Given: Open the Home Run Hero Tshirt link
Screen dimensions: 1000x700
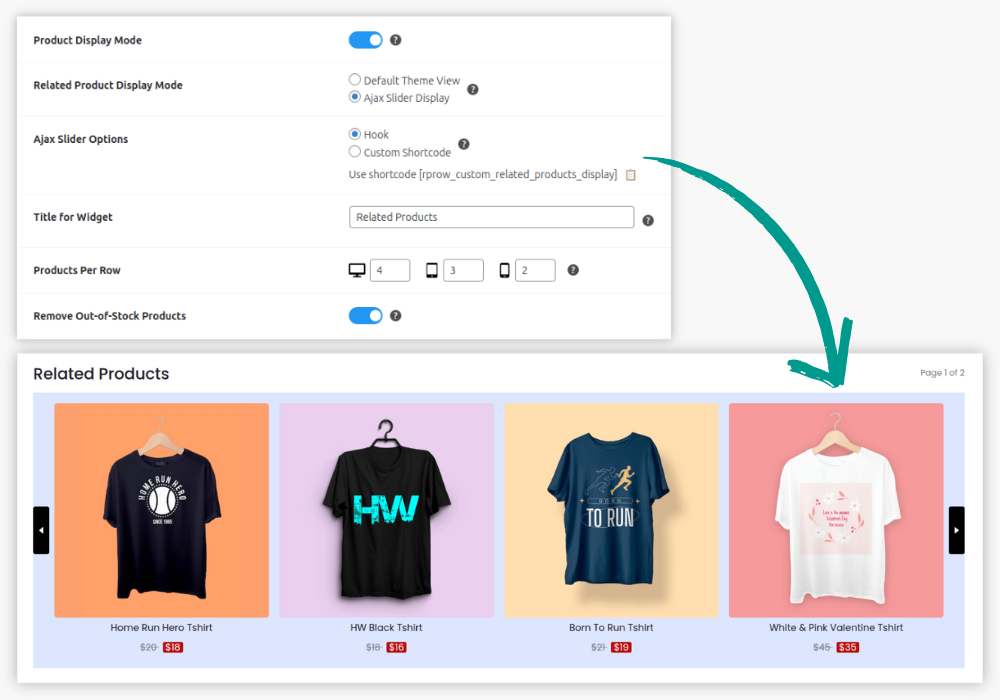Looking at the screenshot, I should [x=161, y=628].
